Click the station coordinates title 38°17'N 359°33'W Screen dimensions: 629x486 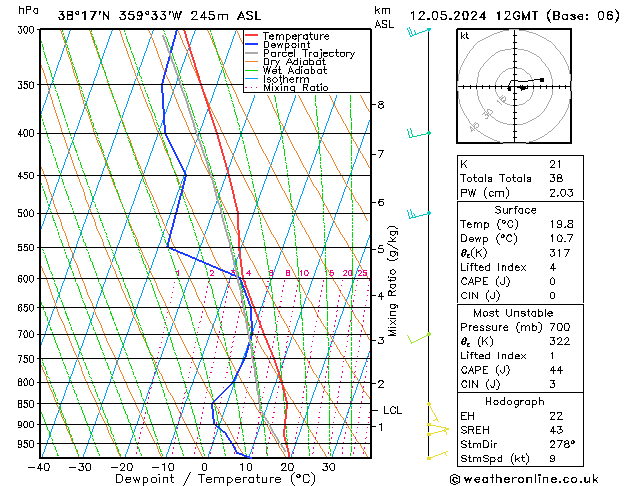[120, 16]
